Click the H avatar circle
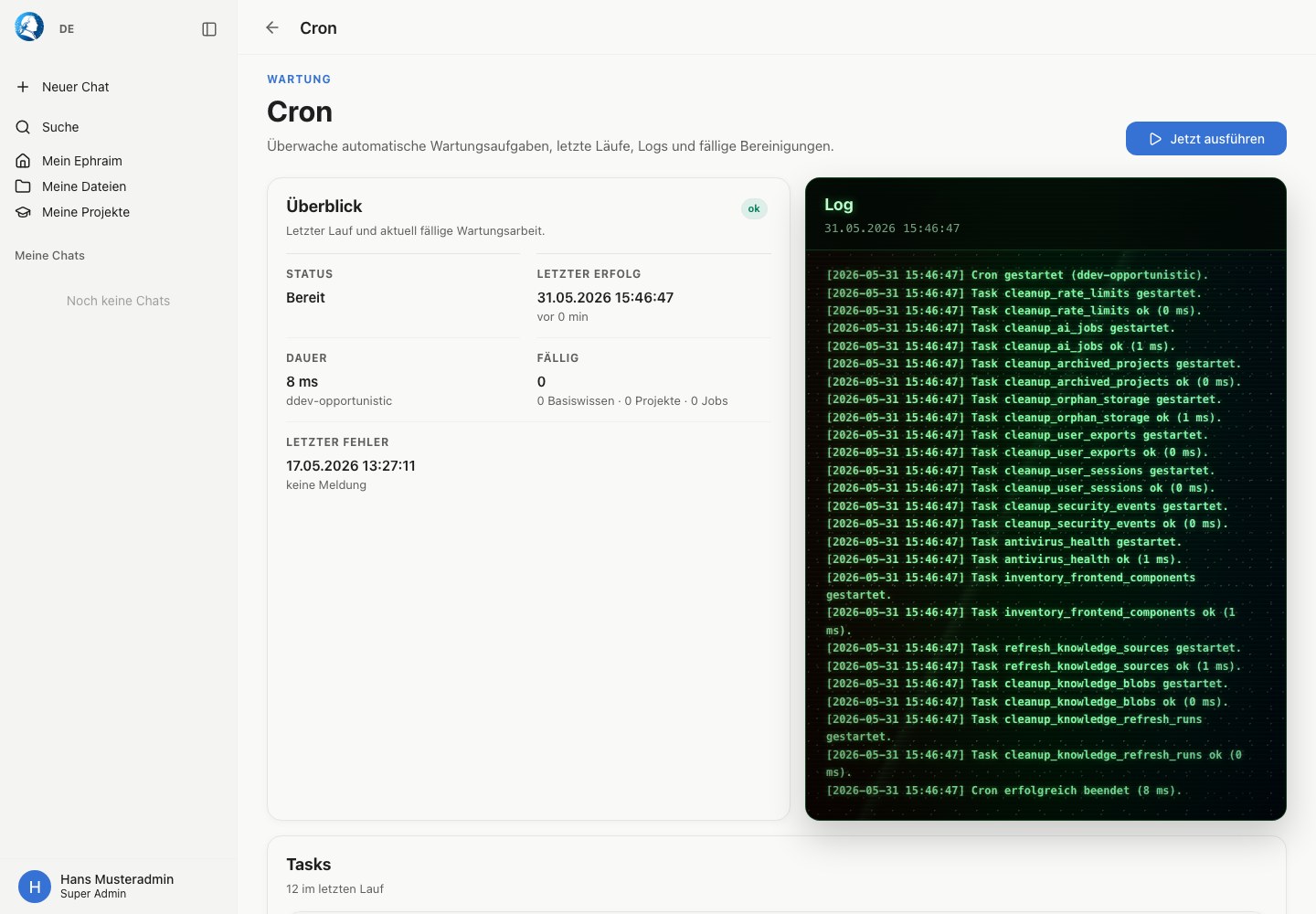The width and height of the screenshot is (1316, 914). pyautogui.click(x=35, y=887)
